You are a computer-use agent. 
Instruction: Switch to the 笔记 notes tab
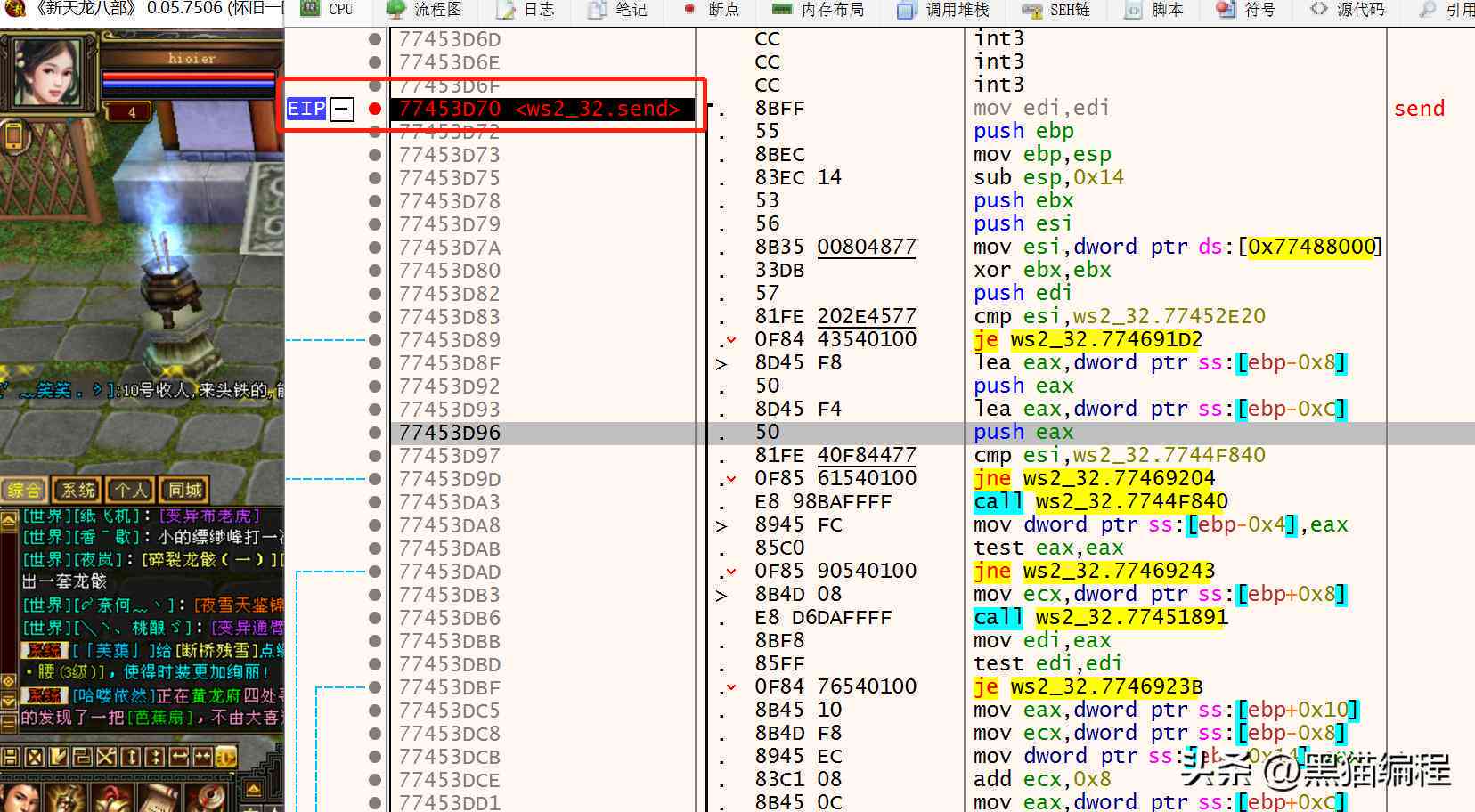(x=618, y=9)
